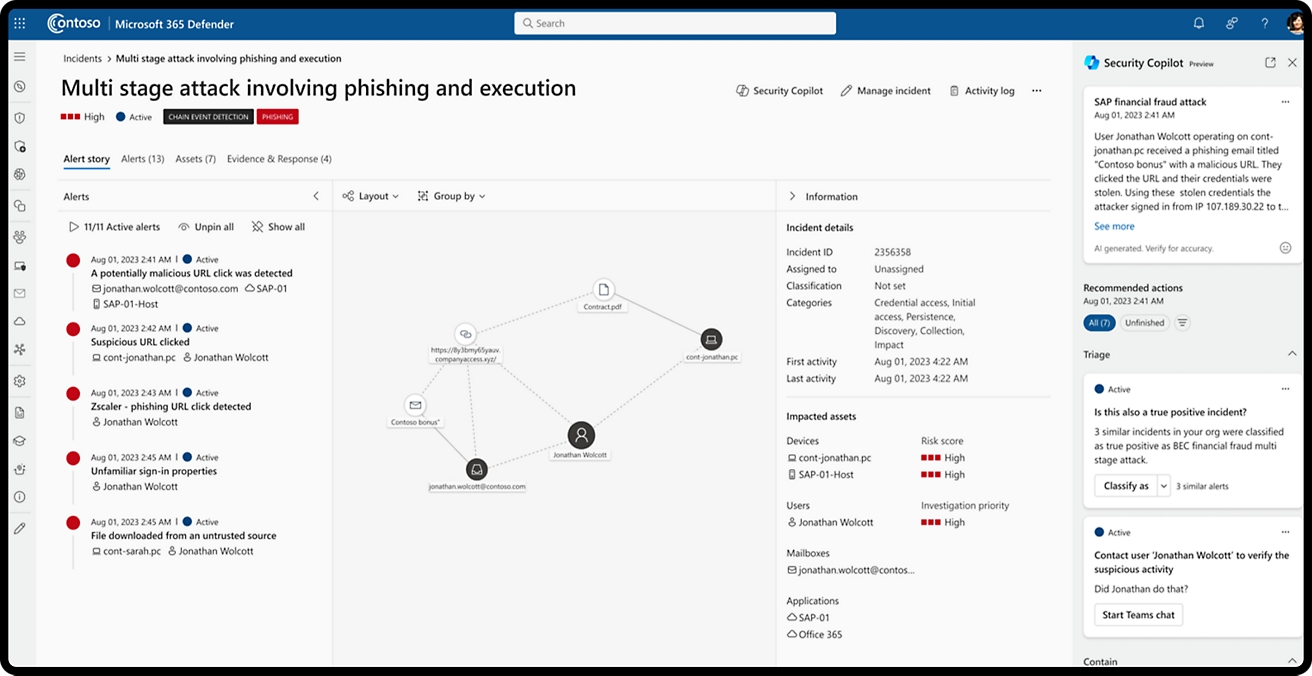Collapse the Contain section
The image size is (1312, 676).
point(1292,661)
